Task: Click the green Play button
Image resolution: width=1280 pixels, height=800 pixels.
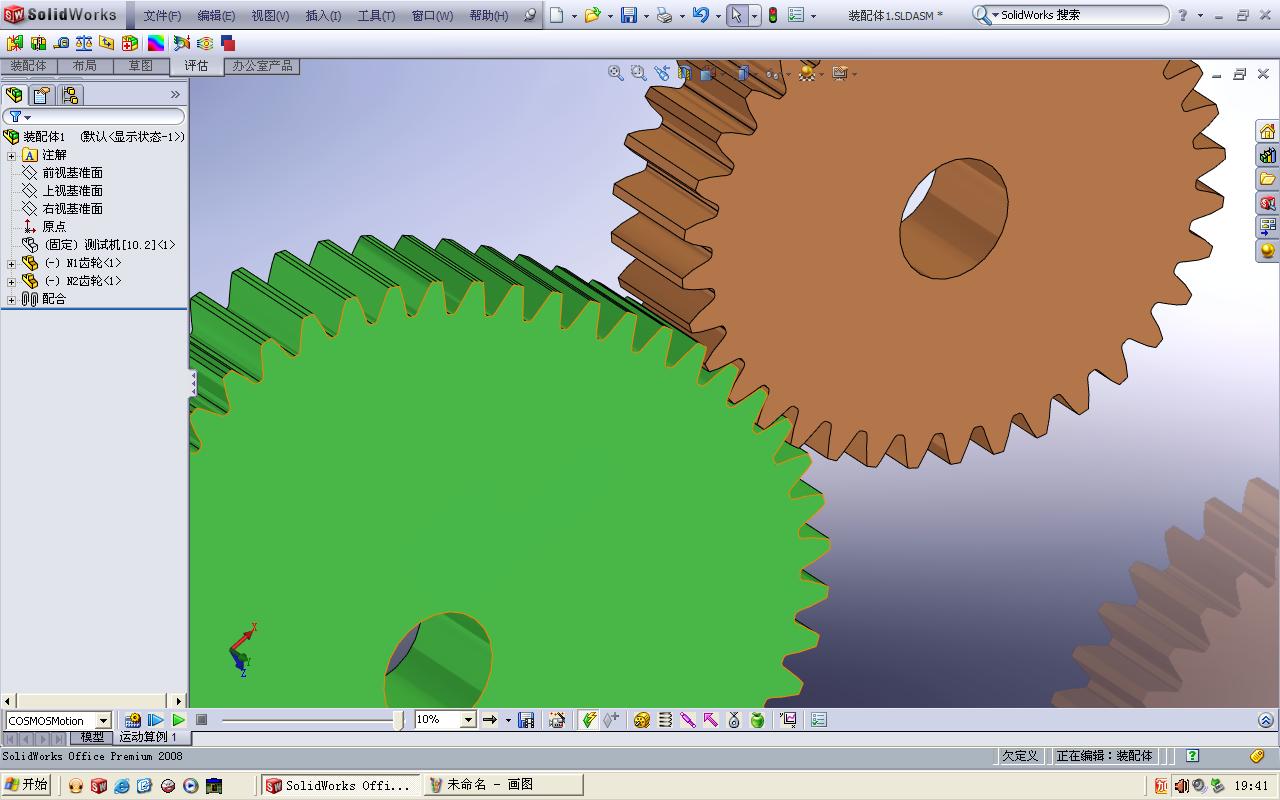Action: click(178, 720)
